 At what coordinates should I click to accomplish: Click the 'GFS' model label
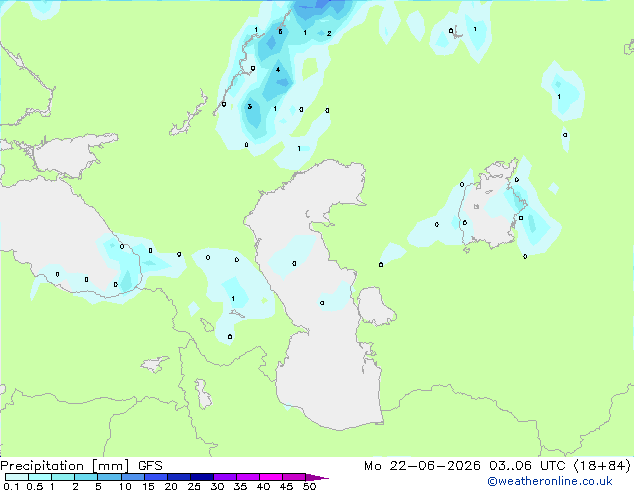pyautogui.click(x=150, y=466)
